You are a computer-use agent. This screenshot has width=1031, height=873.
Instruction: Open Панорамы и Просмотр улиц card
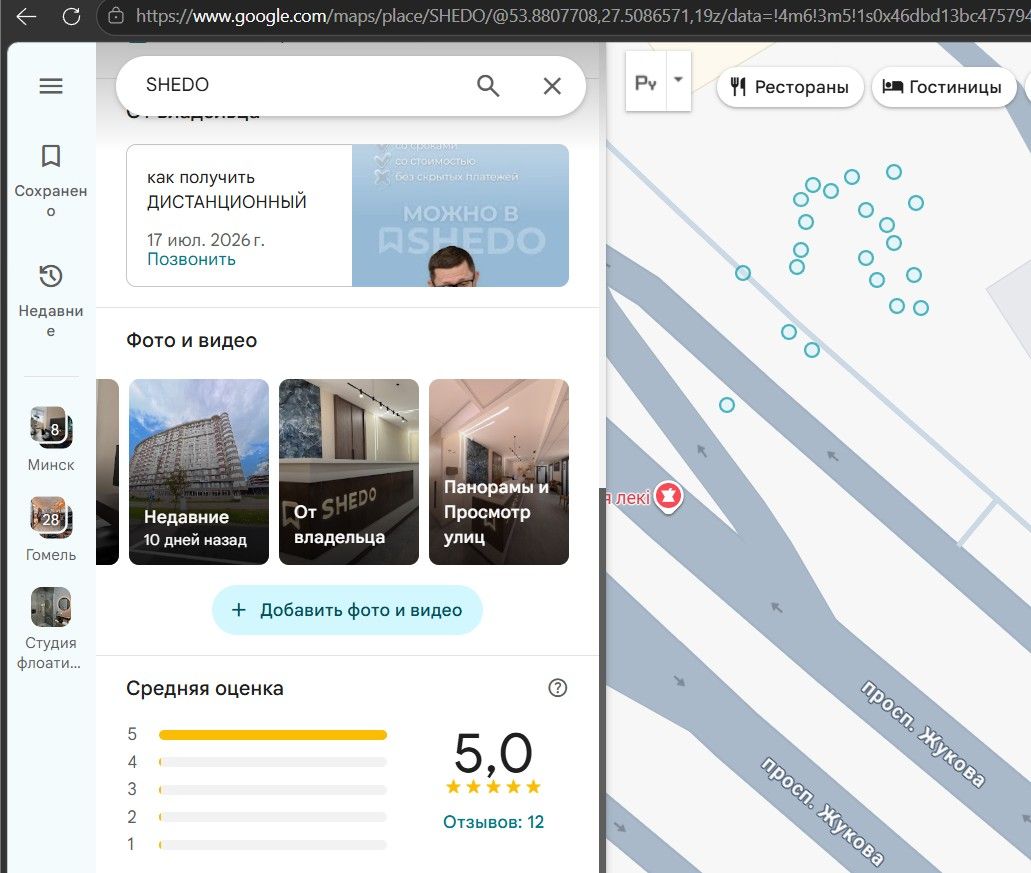(x=498, y=472)
